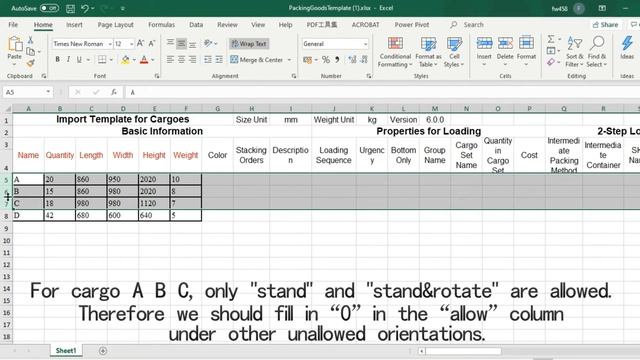This screenshot has height=360, width=640.
Task: Click the Undo icon
Action: pos(85,8)
